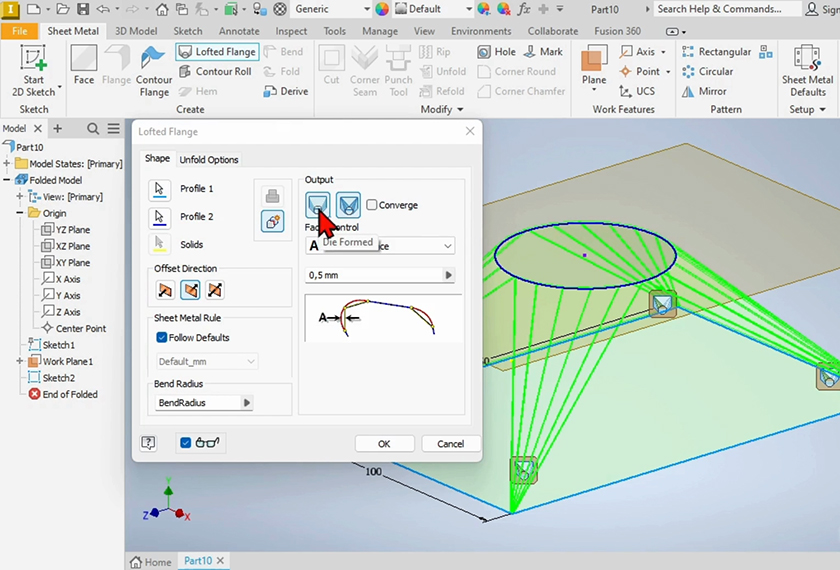Image resolution: width=840 pixels, height=570 pixels.
Task: Search in the Model browser
Action: (x=93, y=129)
